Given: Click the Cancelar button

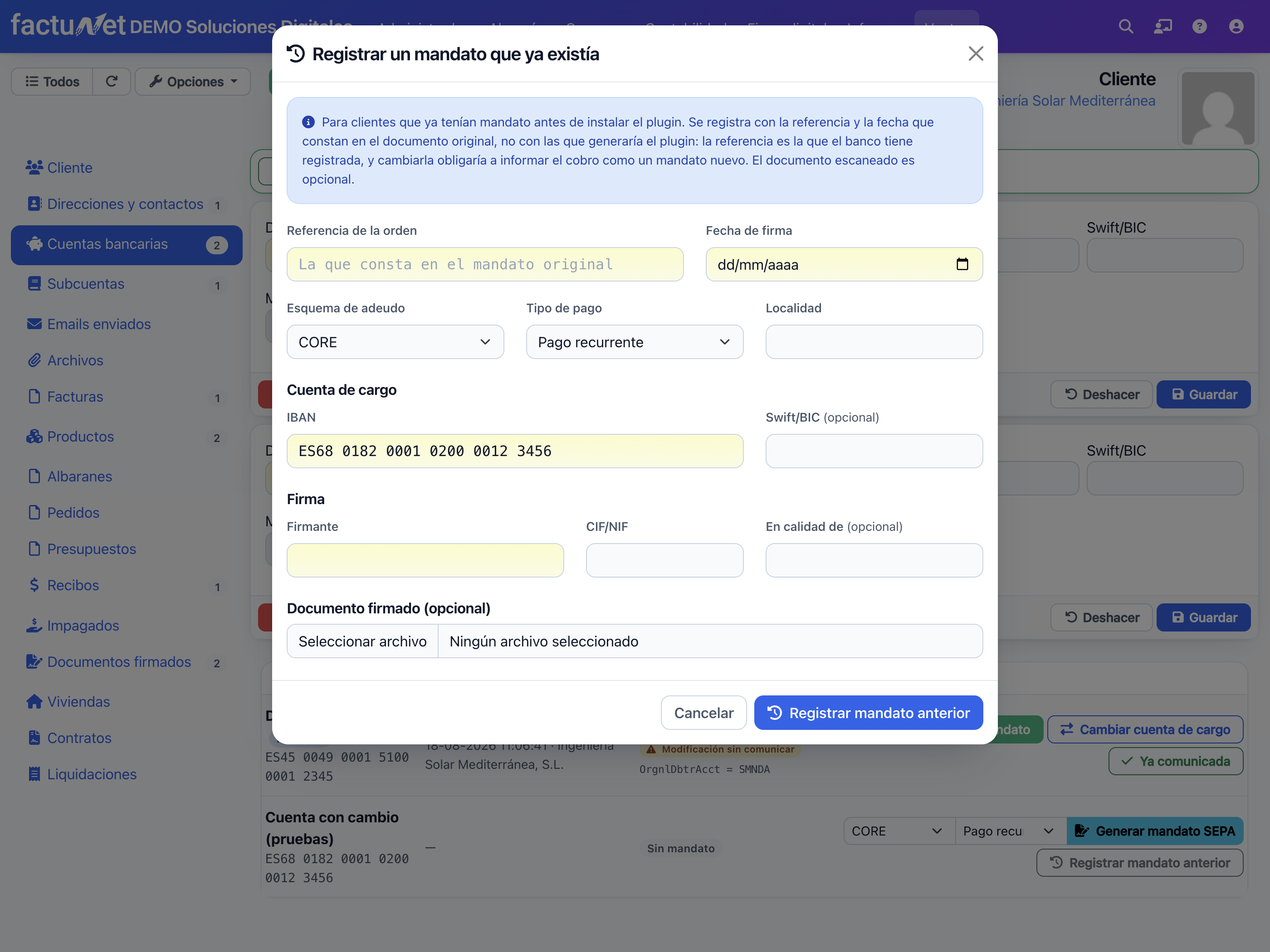Looking at the screenshot, I should 703,713.
